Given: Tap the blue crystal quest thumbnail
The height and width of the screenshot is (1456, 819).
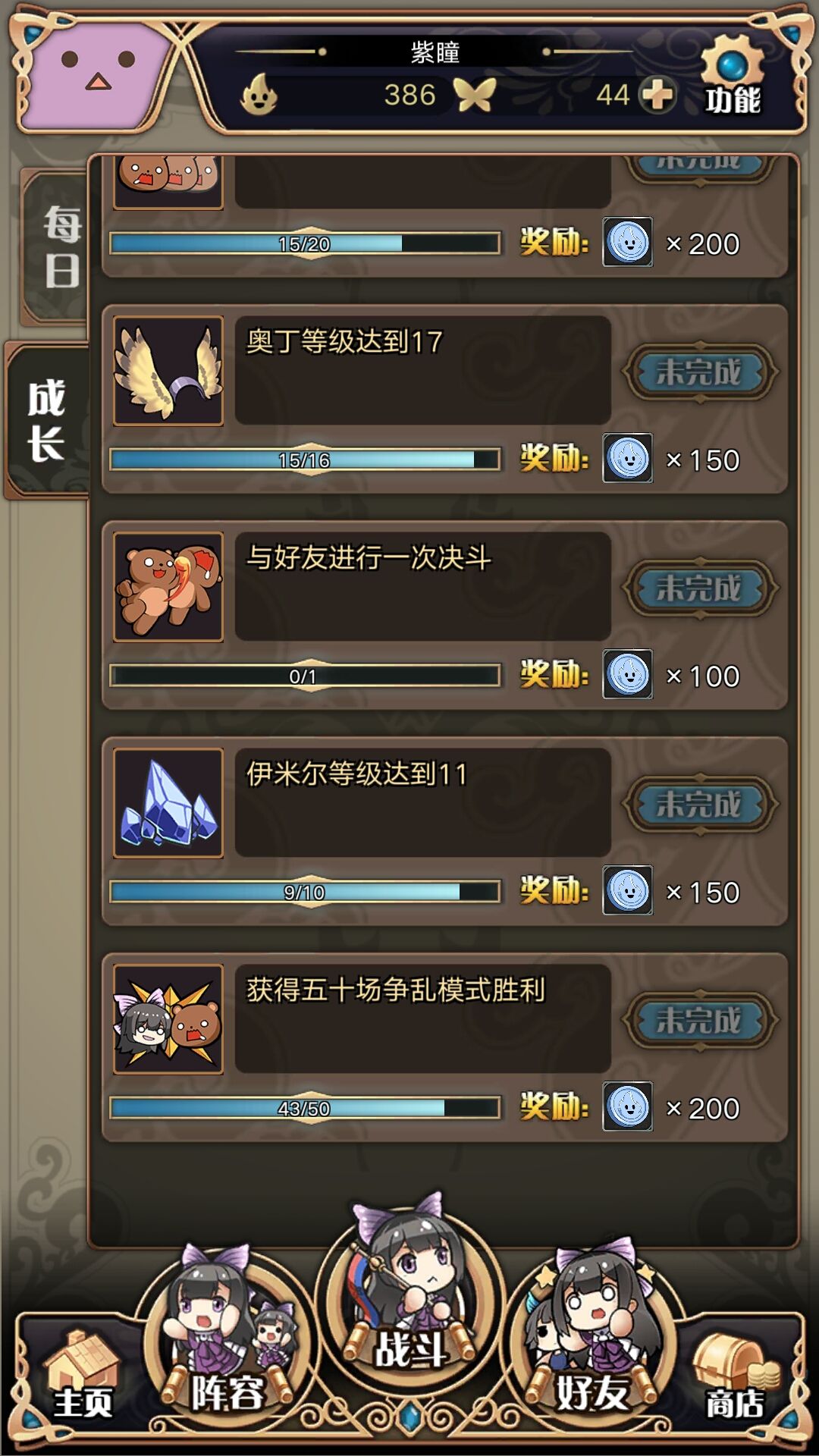Looking at the screenshot, I should pos(168,803).
